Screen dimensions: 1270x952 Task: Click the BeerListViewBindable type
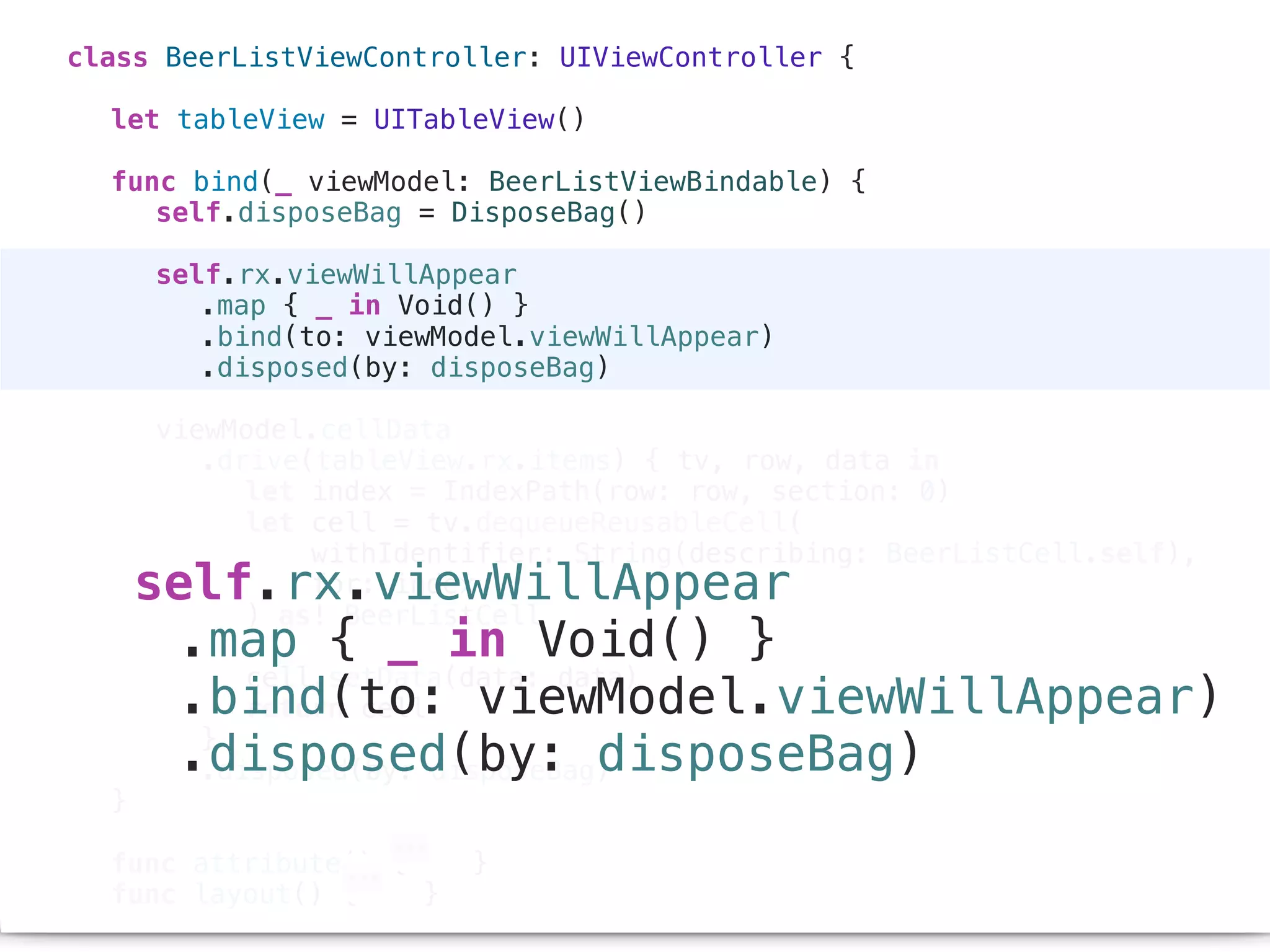click(x=652, y=182)
